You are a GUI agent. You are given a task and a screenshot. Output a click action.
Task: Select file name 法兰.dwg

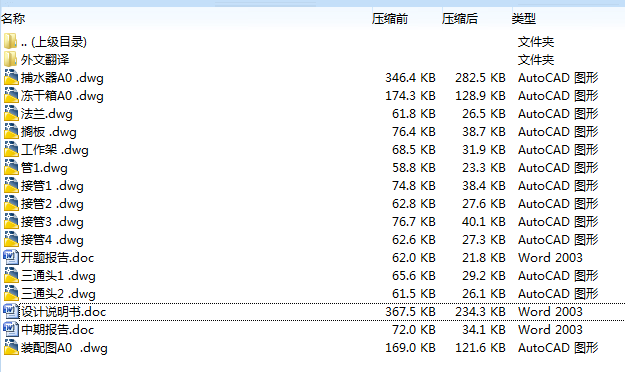47,114
